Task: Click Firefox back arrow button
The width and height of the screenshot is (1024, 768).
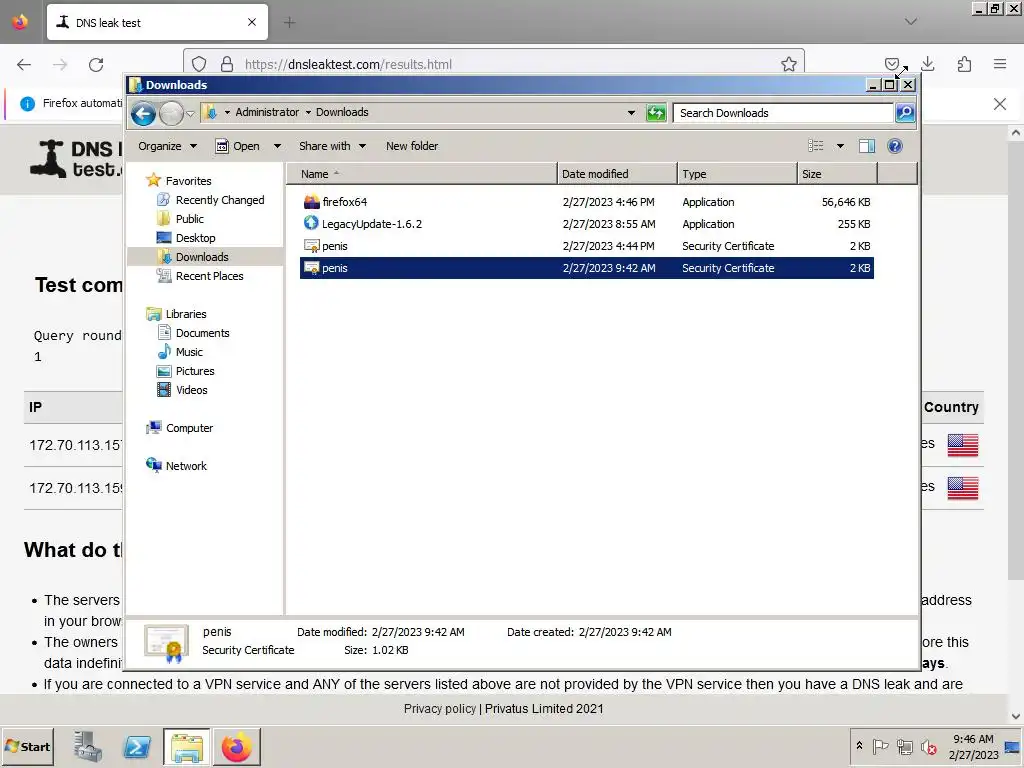Action: point(24,64)
